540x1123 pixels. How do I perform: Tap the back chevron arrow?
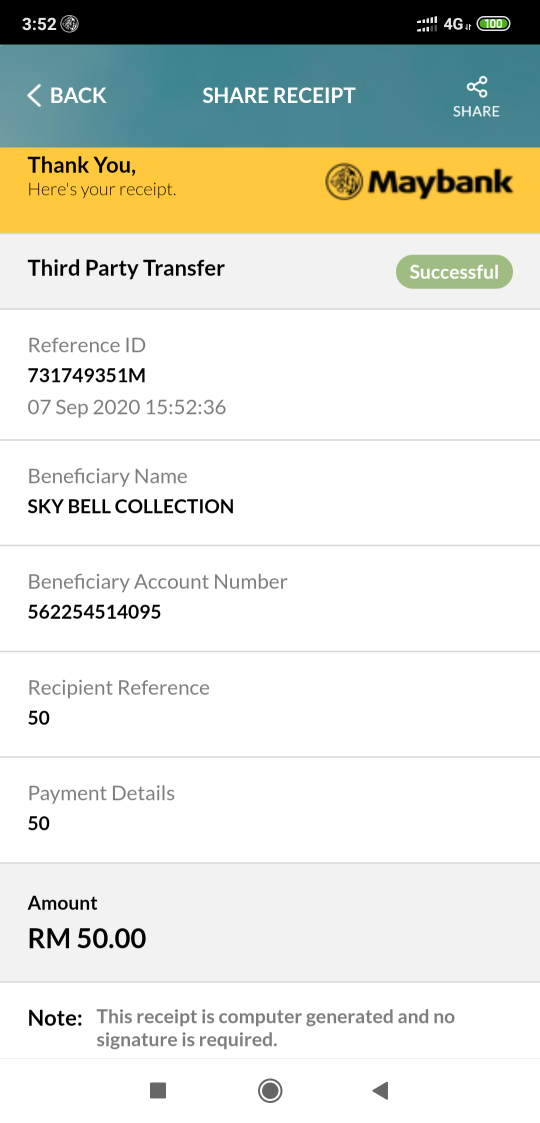click(34, 95)
